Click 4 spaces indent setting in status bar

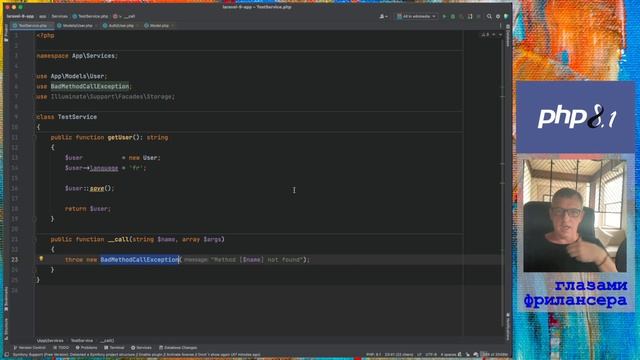448,355
